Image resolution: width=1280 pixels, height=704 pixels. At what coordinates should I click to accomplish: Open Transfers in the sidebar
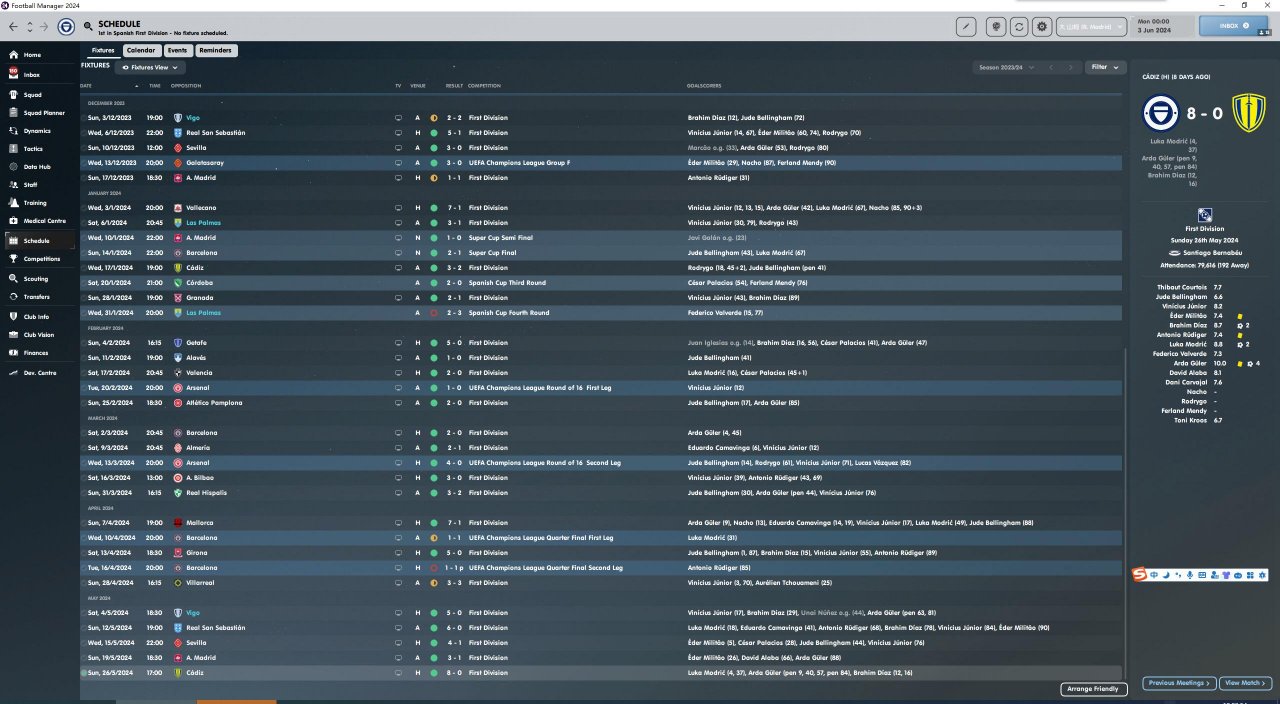[37, 297]
